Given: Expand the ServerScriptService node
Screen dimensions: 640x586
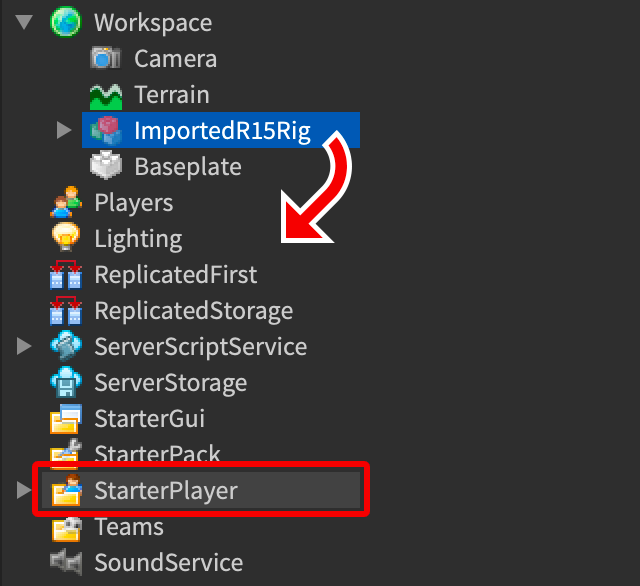Looking at the screenshot, I should (25, 347).
